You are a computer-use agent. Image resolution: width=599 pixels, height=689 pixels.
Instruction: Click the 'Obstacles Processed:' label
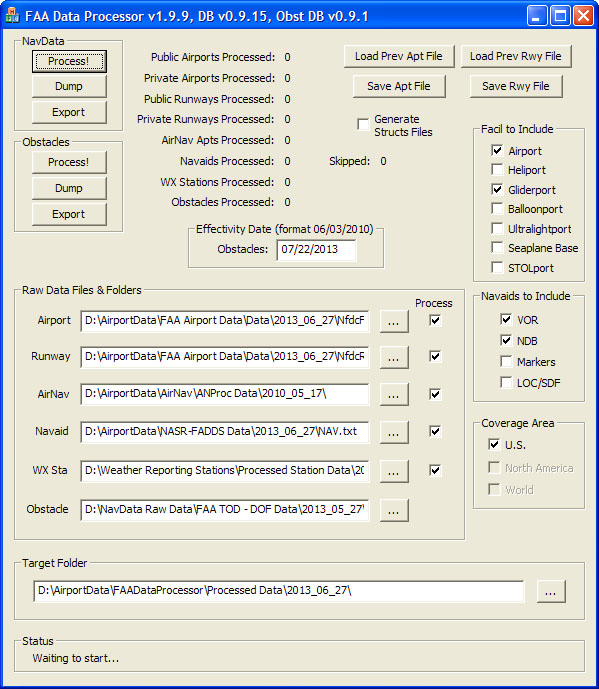pyautogui.click(x=222, y=202)
